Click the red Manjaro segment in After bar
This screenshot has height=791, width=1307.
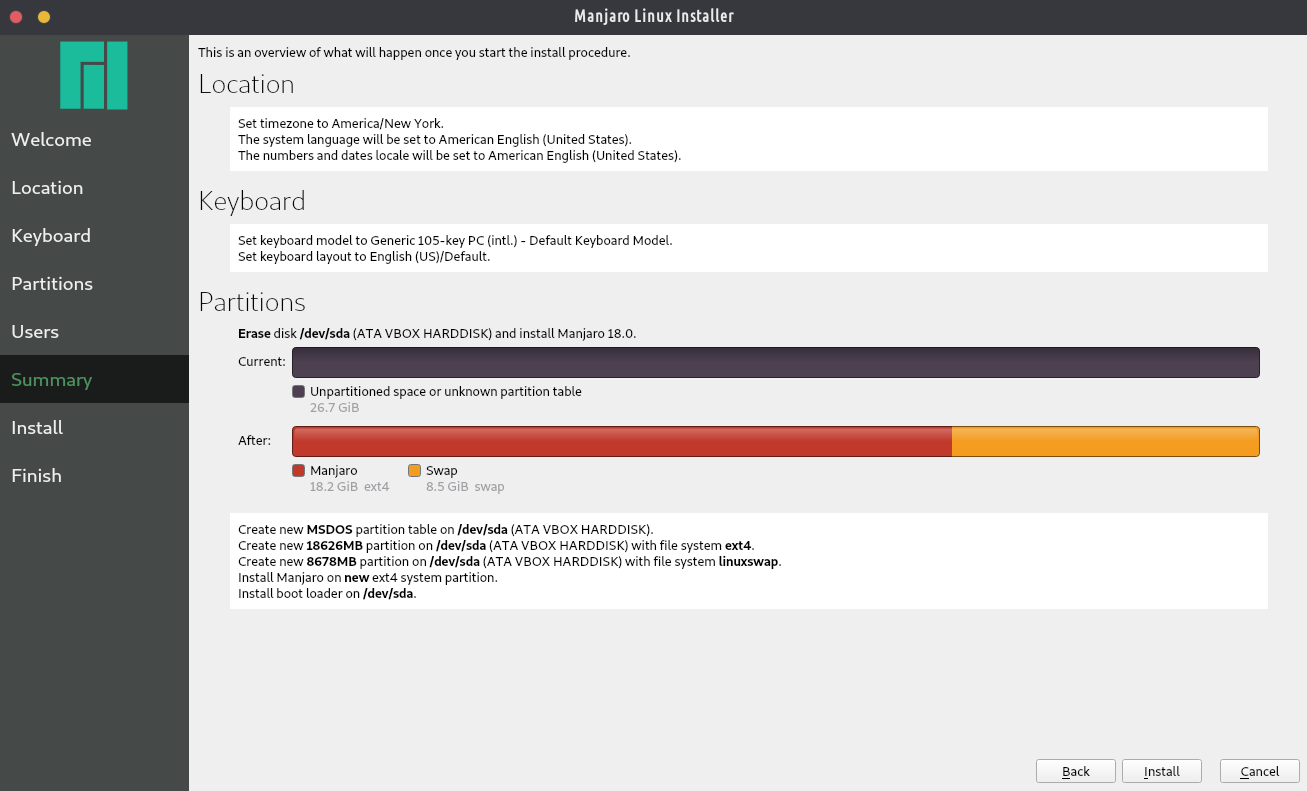[x=621, y=441]
